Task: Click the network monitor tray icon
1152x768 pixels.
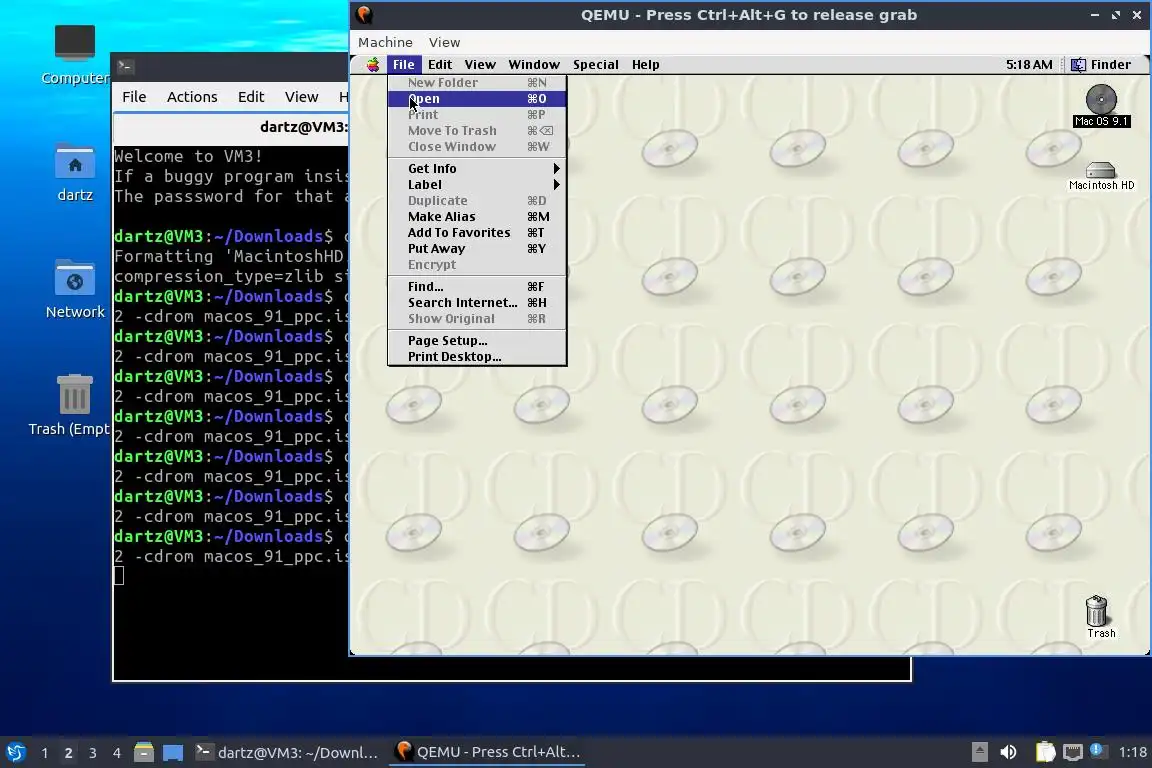Action: [1073, 752]
